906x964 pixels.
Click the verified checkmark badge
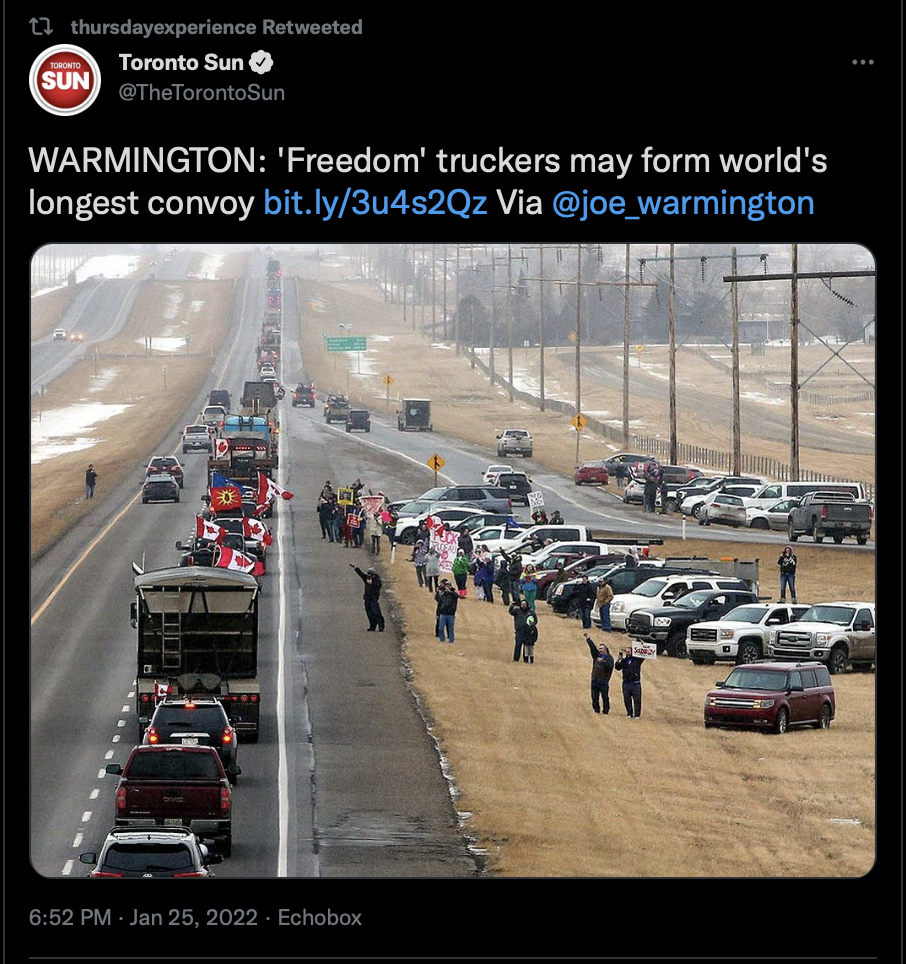tap(261, 62)
